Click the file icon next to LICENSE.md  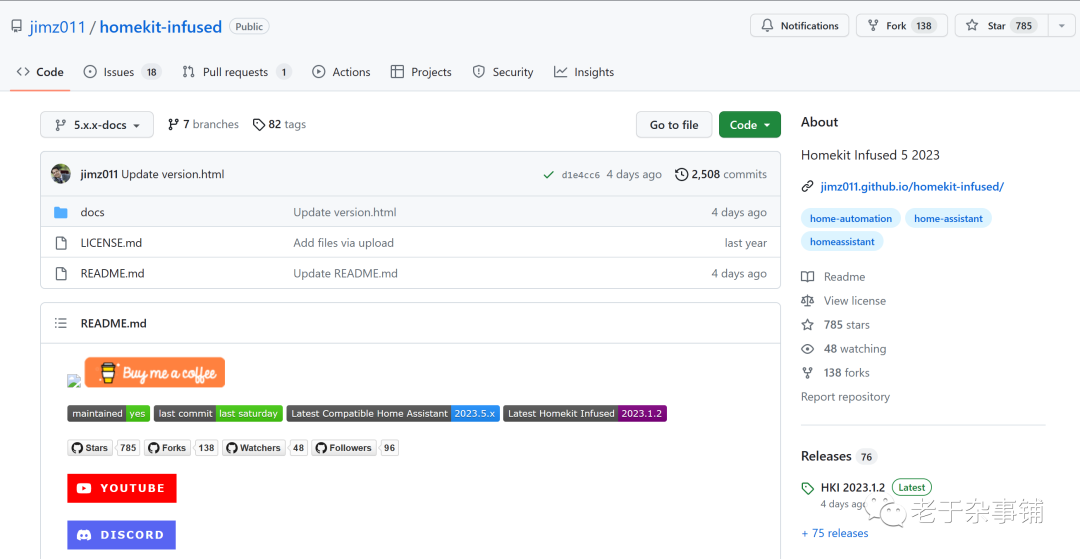[61, 242]
